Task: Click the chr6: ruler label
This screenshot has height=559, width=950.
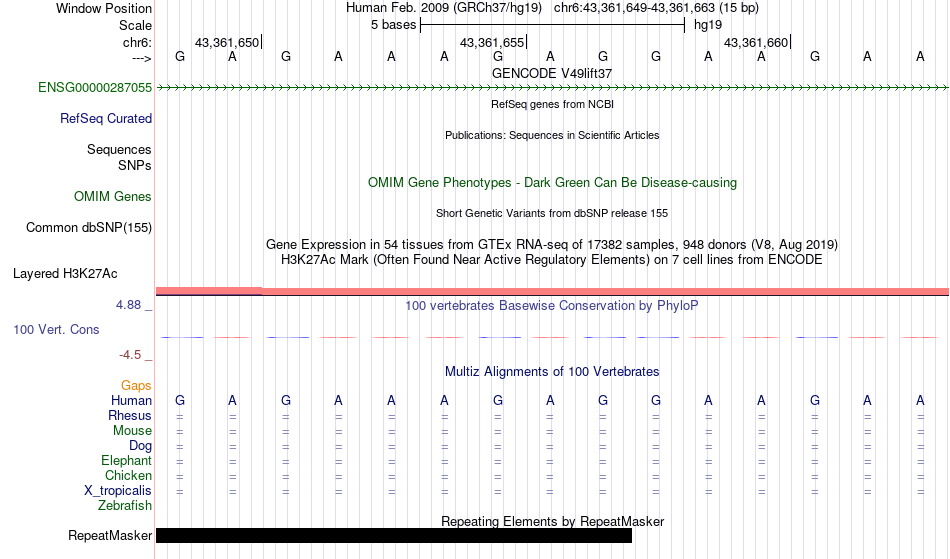Action: [138, 42]
